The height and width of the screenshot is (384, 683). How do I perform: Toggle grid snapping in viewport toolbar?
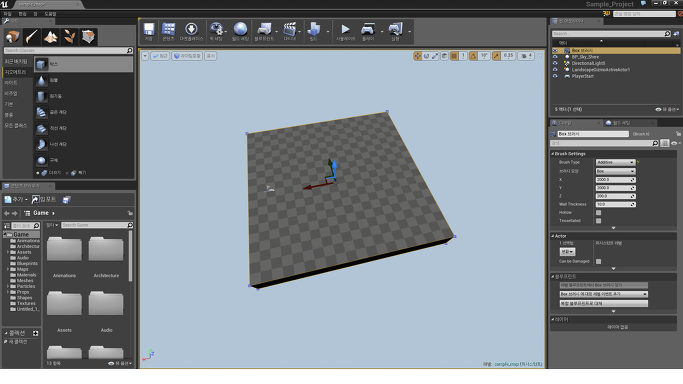click(x=454, y=56)
